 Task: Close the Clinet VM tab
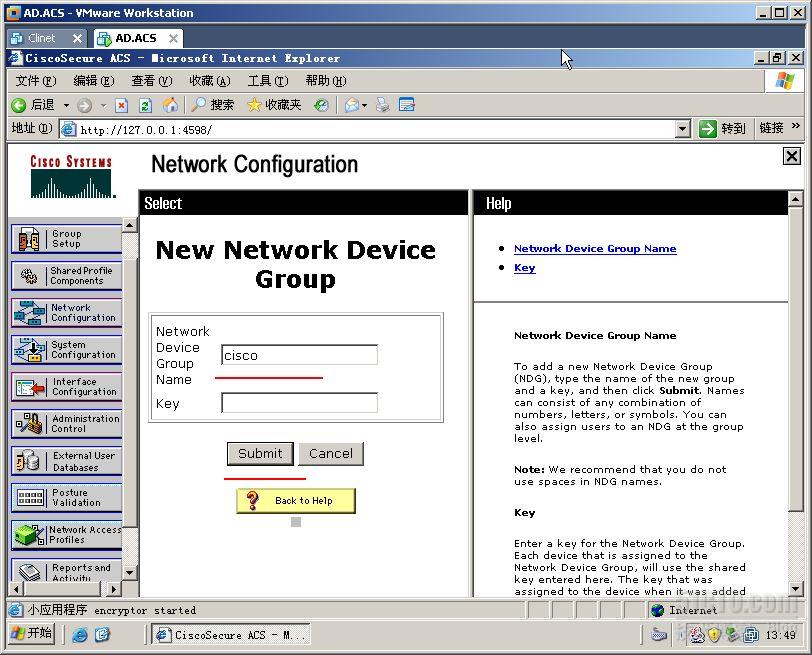pos(77,38)
